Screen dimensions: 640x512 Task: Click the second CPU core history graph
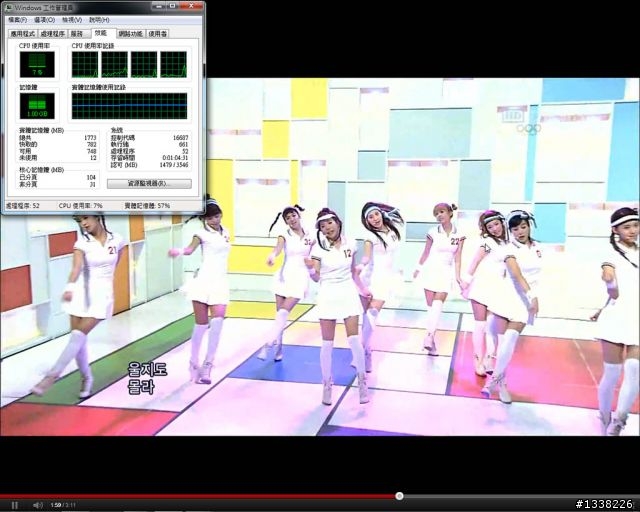pos(114,65)
